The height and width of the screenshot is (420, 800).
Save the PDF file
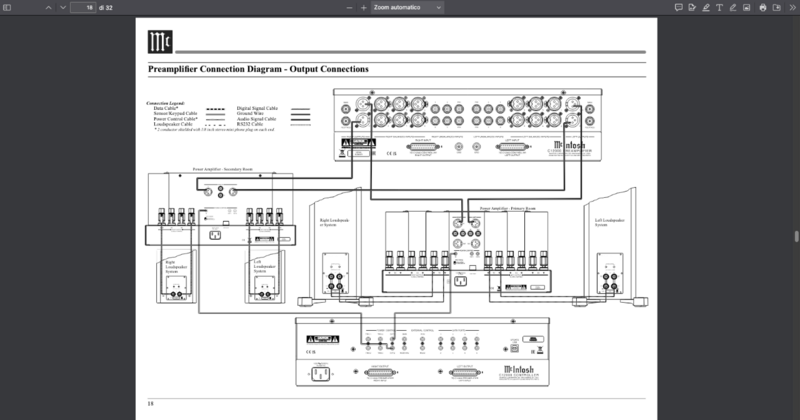tap(777, 8)
